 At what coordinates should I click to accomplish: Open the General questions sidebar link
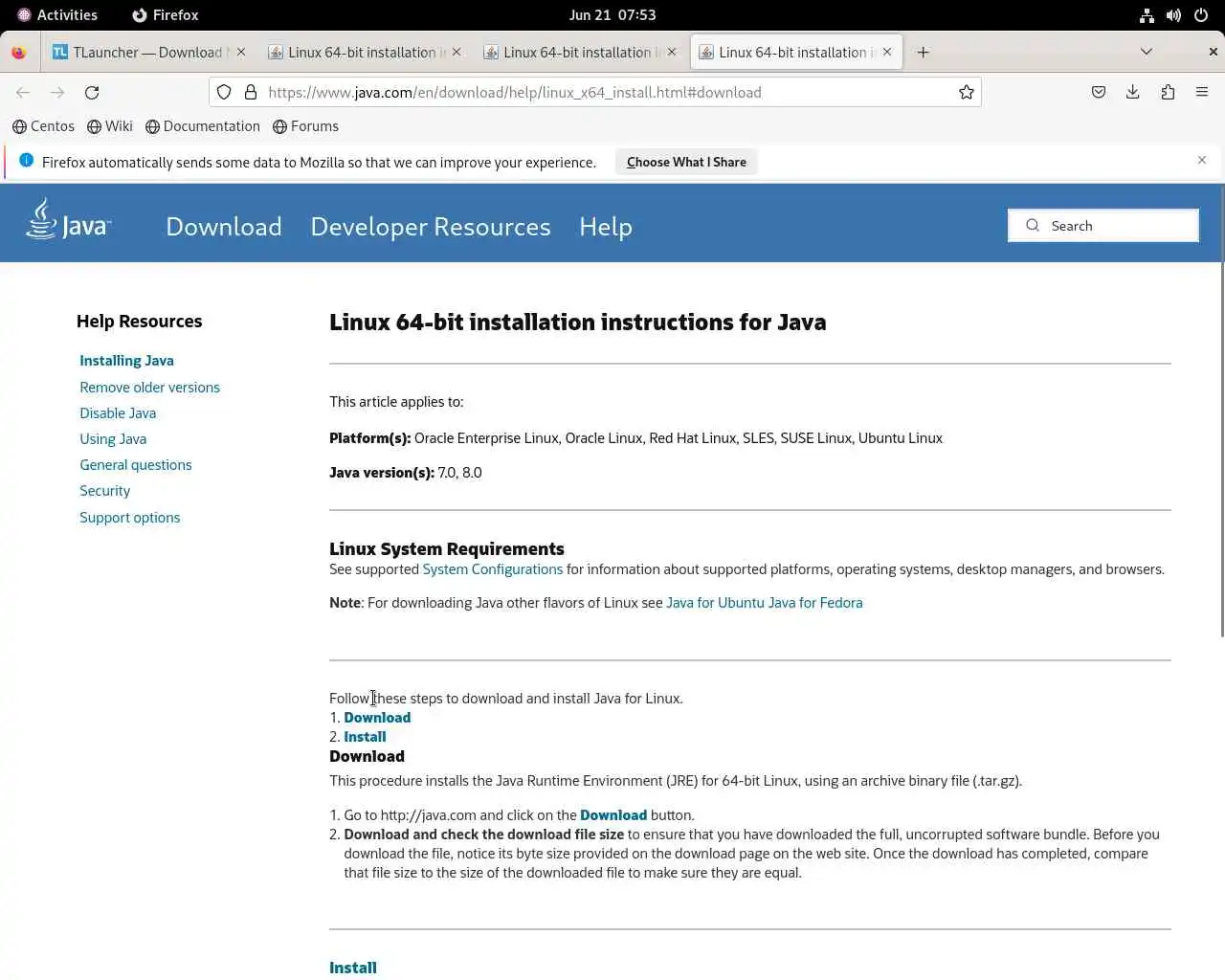[x=136, y=465]
